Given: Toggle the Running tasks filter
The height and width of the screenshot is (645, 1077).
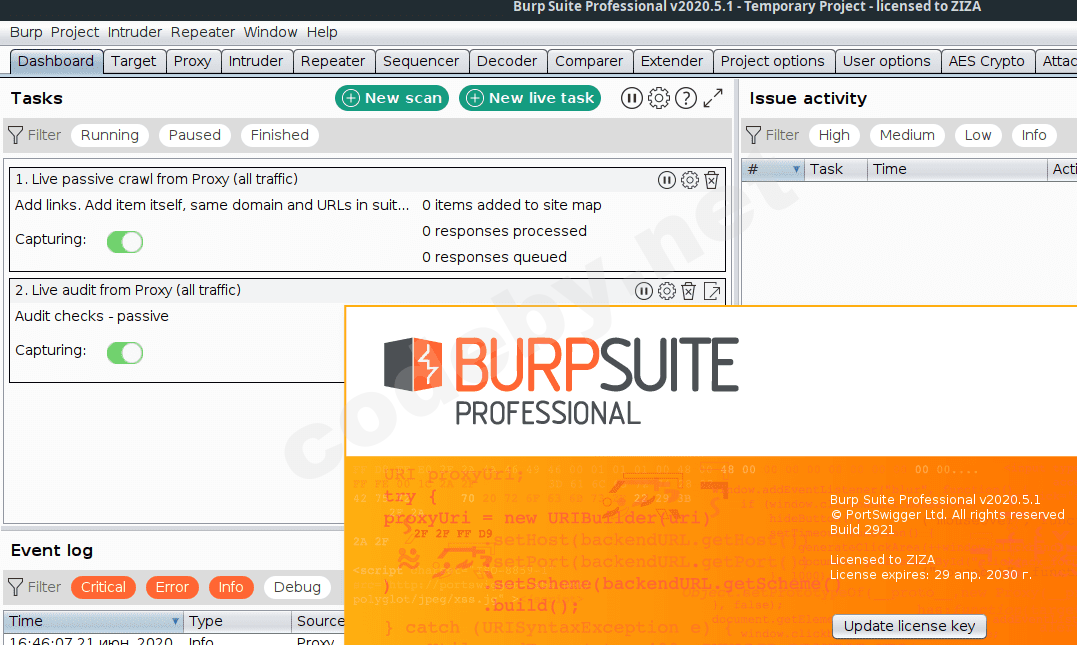Looking at the screenshot, I should 110,135.
